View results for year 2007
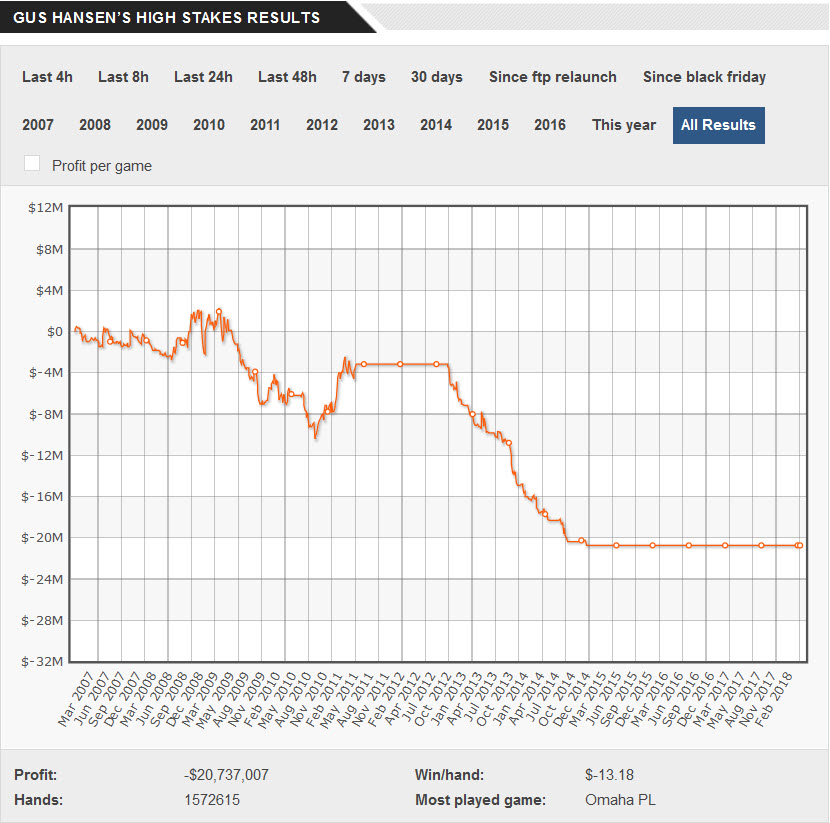The height and width of the screenshot is (823, 830). pos(38,125)
